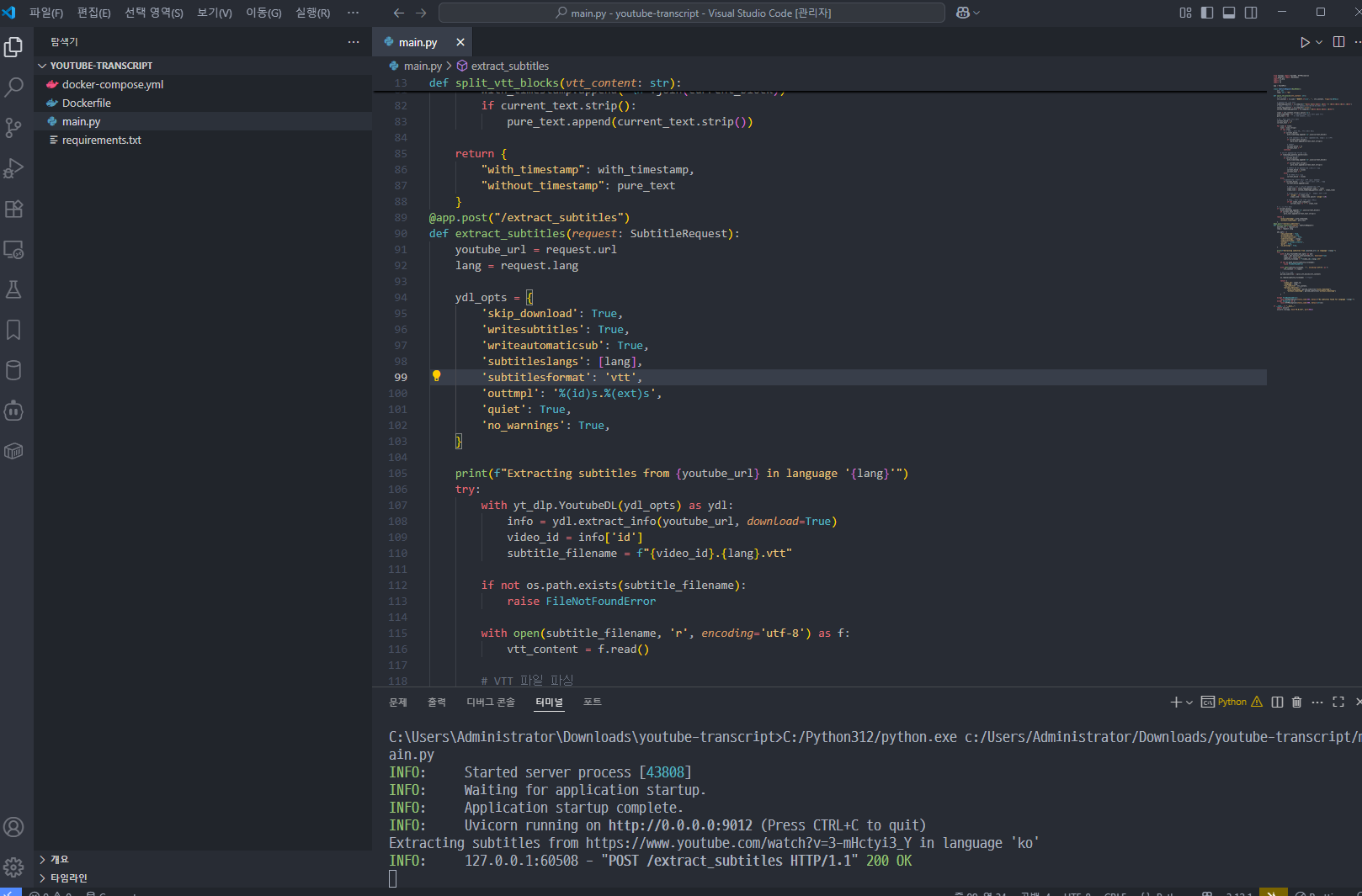Toggle the primary side bar visibility

point(1207,13)
